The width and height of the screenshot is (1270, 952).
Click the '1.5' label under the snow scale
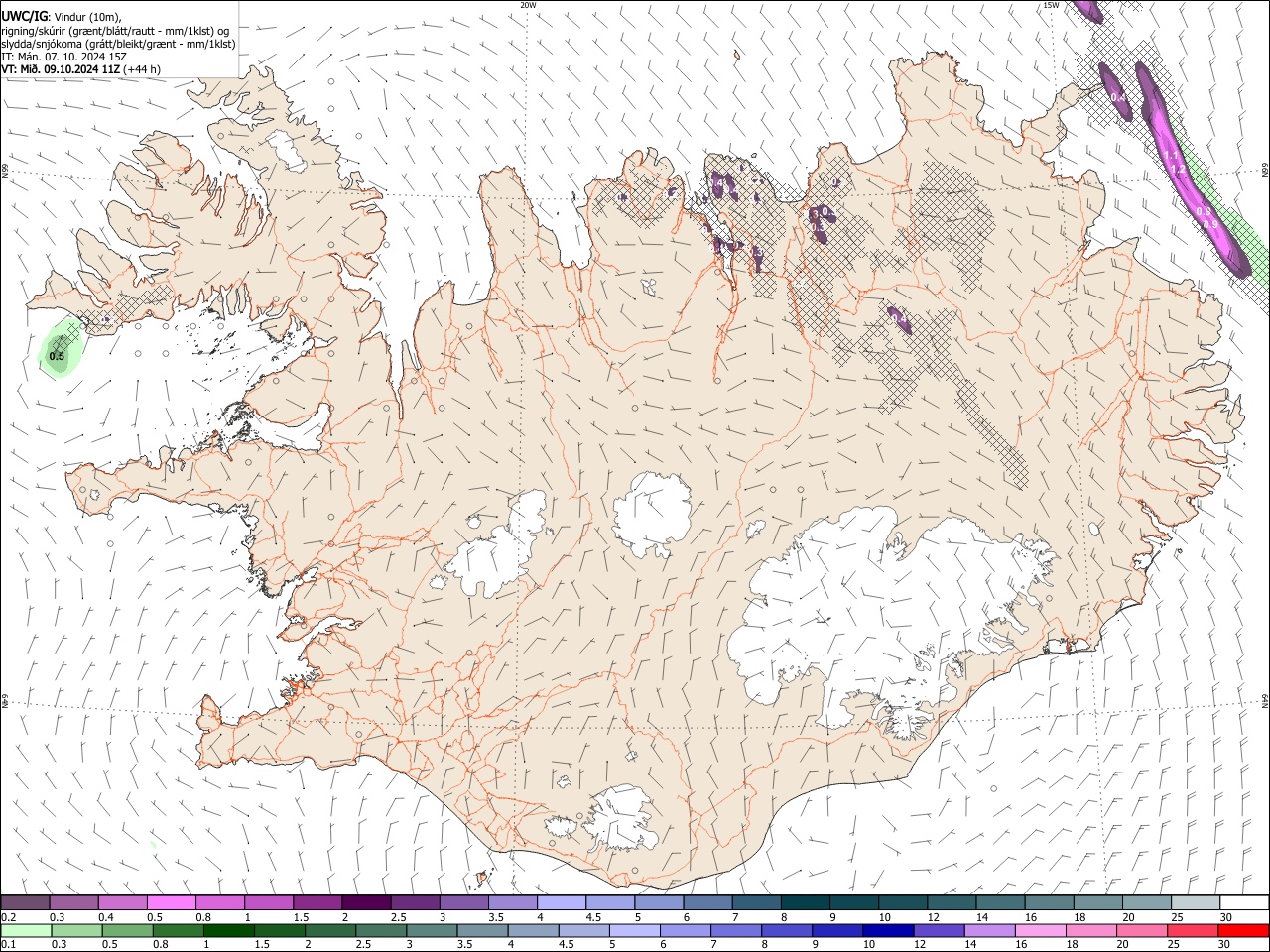[300, 917]
